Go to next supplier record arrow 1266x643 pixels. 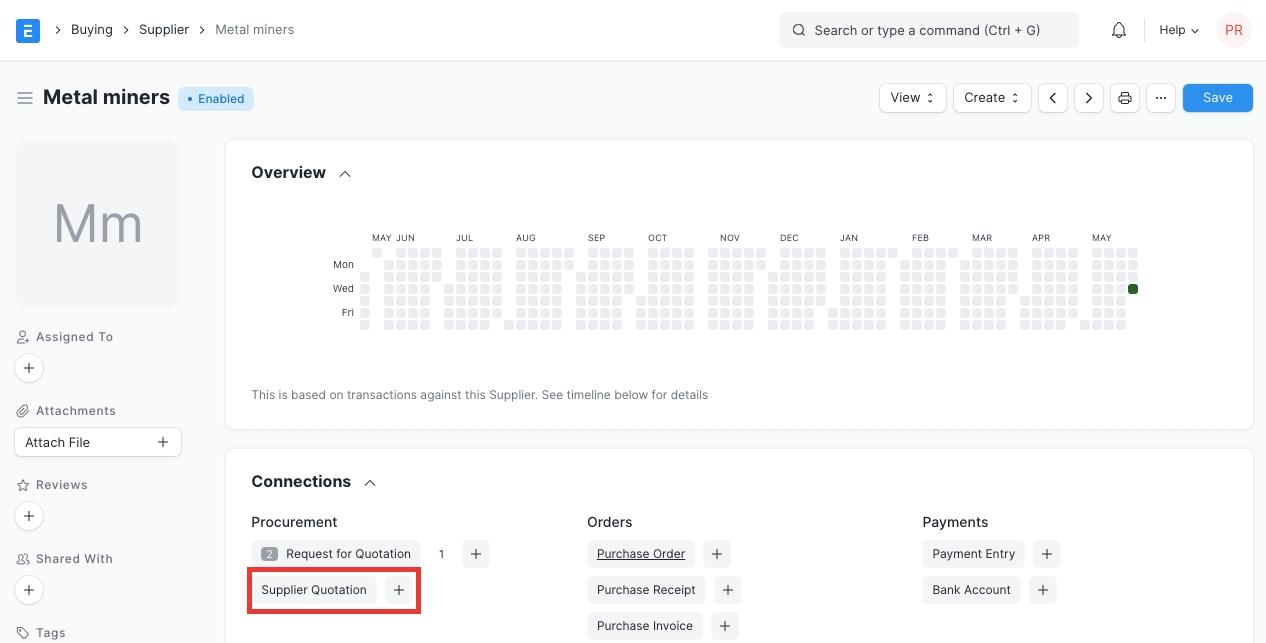(1089, 98)
